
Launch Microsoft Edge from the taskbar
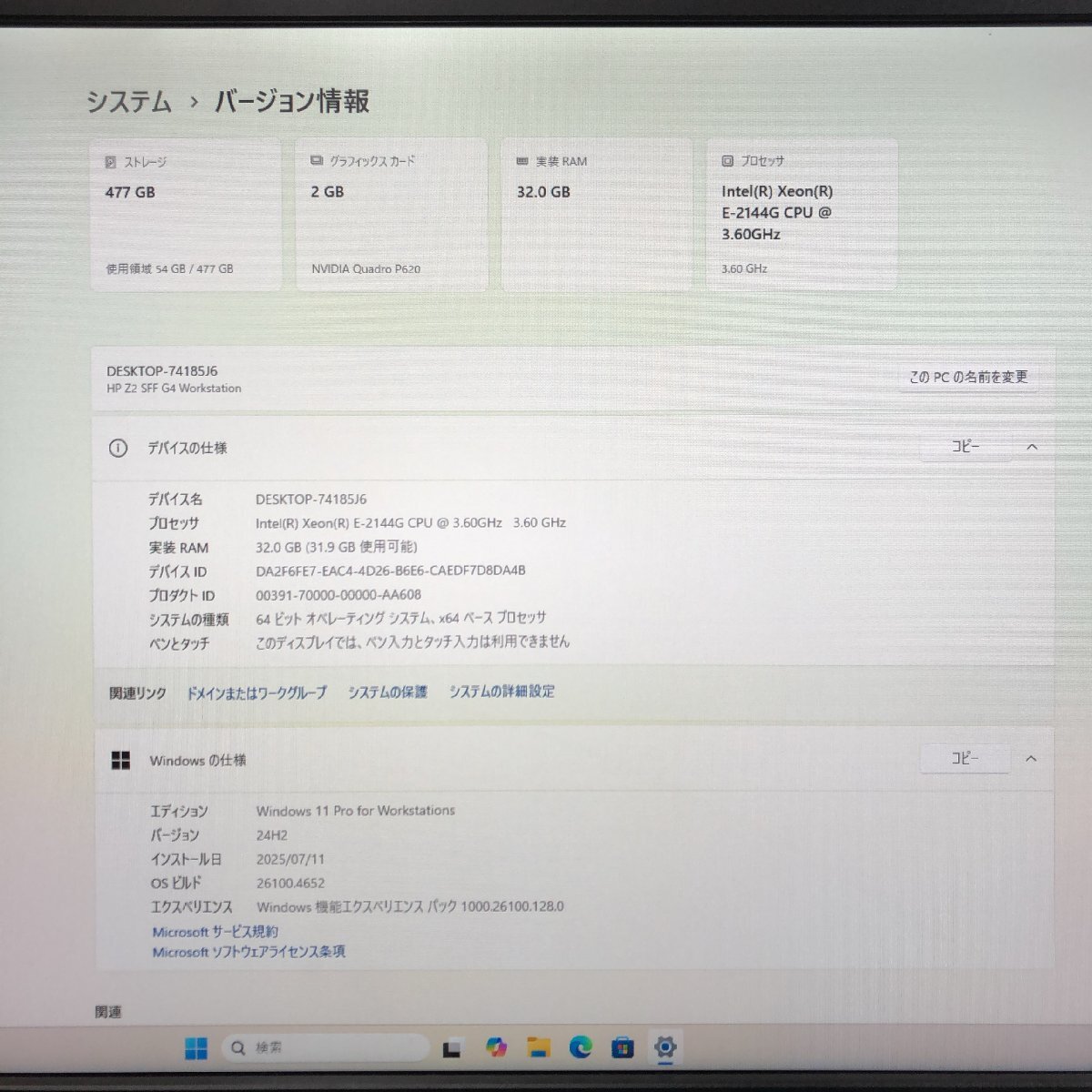coord(581,1048)
